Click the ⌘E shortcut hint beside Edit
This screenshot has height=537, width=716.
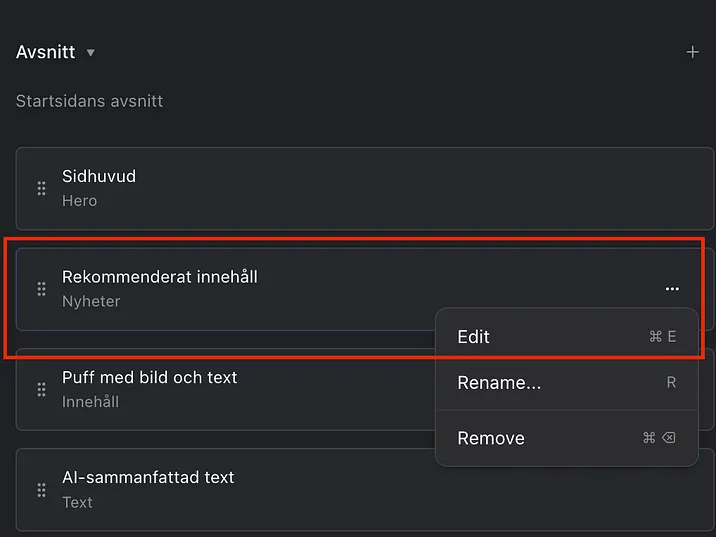click(662, 337)
